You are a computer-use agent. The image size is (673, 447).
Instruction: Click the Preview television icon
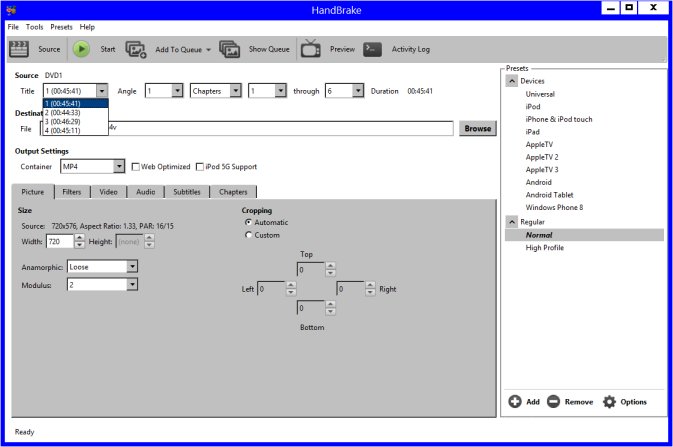[x=310, y=49]
